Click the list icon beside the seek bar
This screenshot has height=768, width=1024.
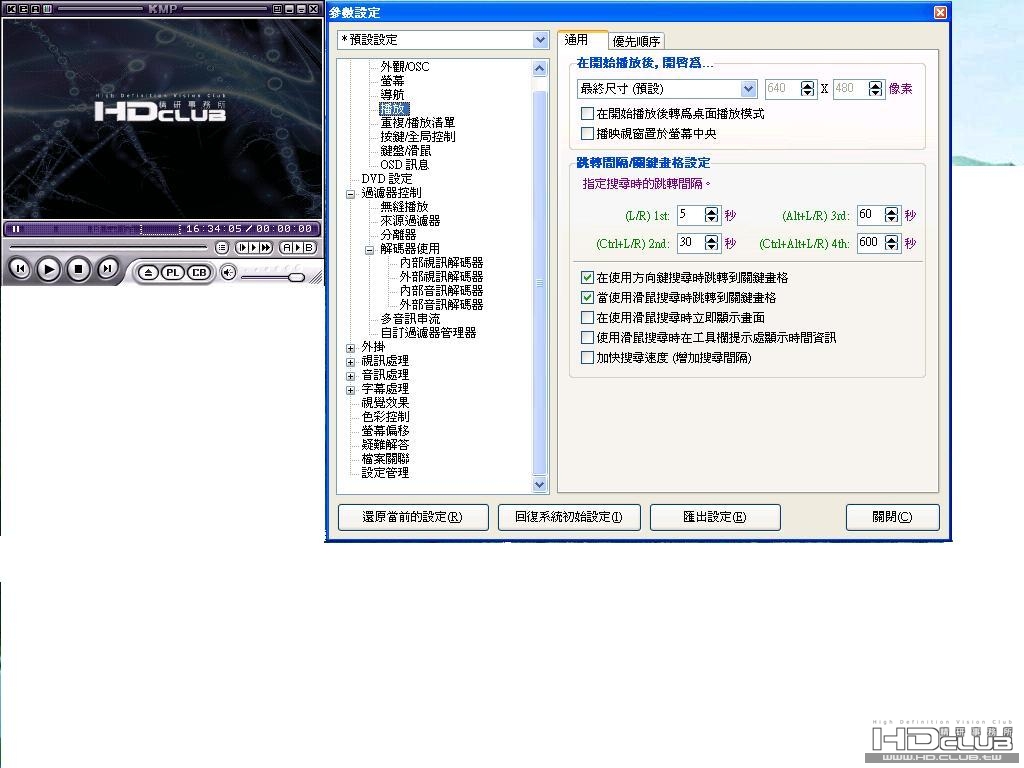coord(222,248)
